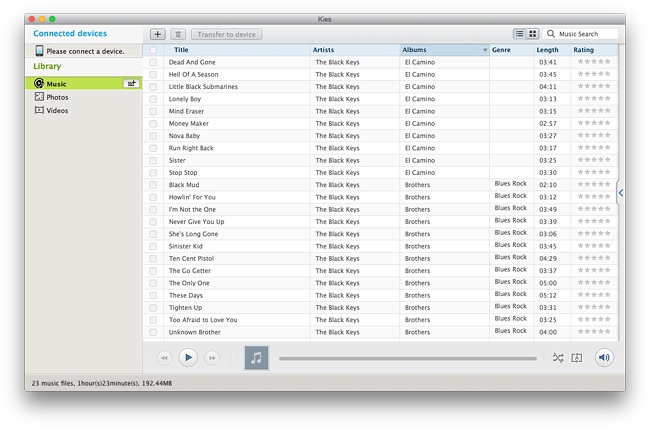
Task: Check the select-all checkbox in header
Action: pyautogui.click(x=153, y=50)
